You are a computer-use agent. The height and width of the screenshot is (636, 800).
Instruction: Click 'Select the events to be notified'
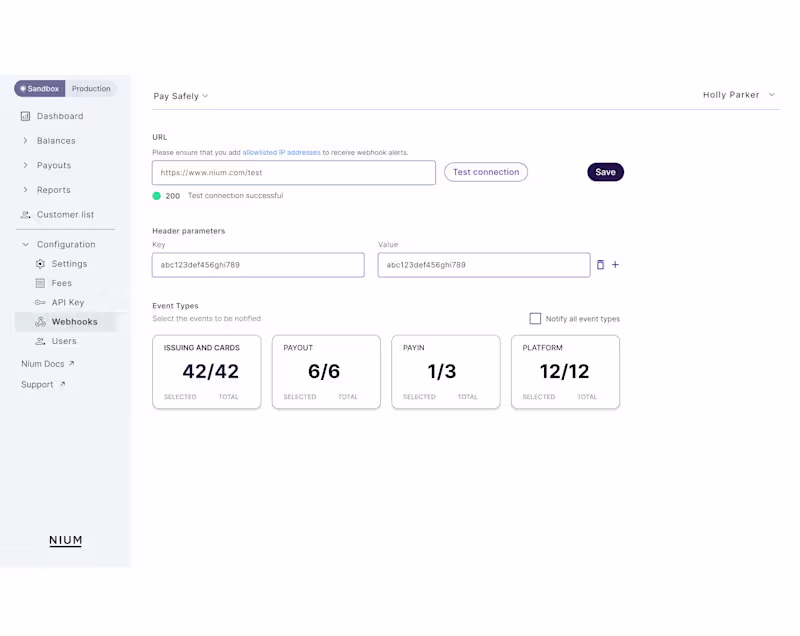(206, 318)
